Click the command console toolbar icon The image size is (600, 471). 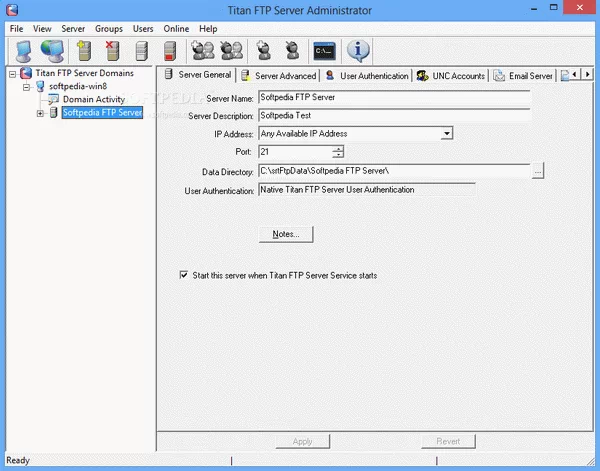tap(323, 50)
